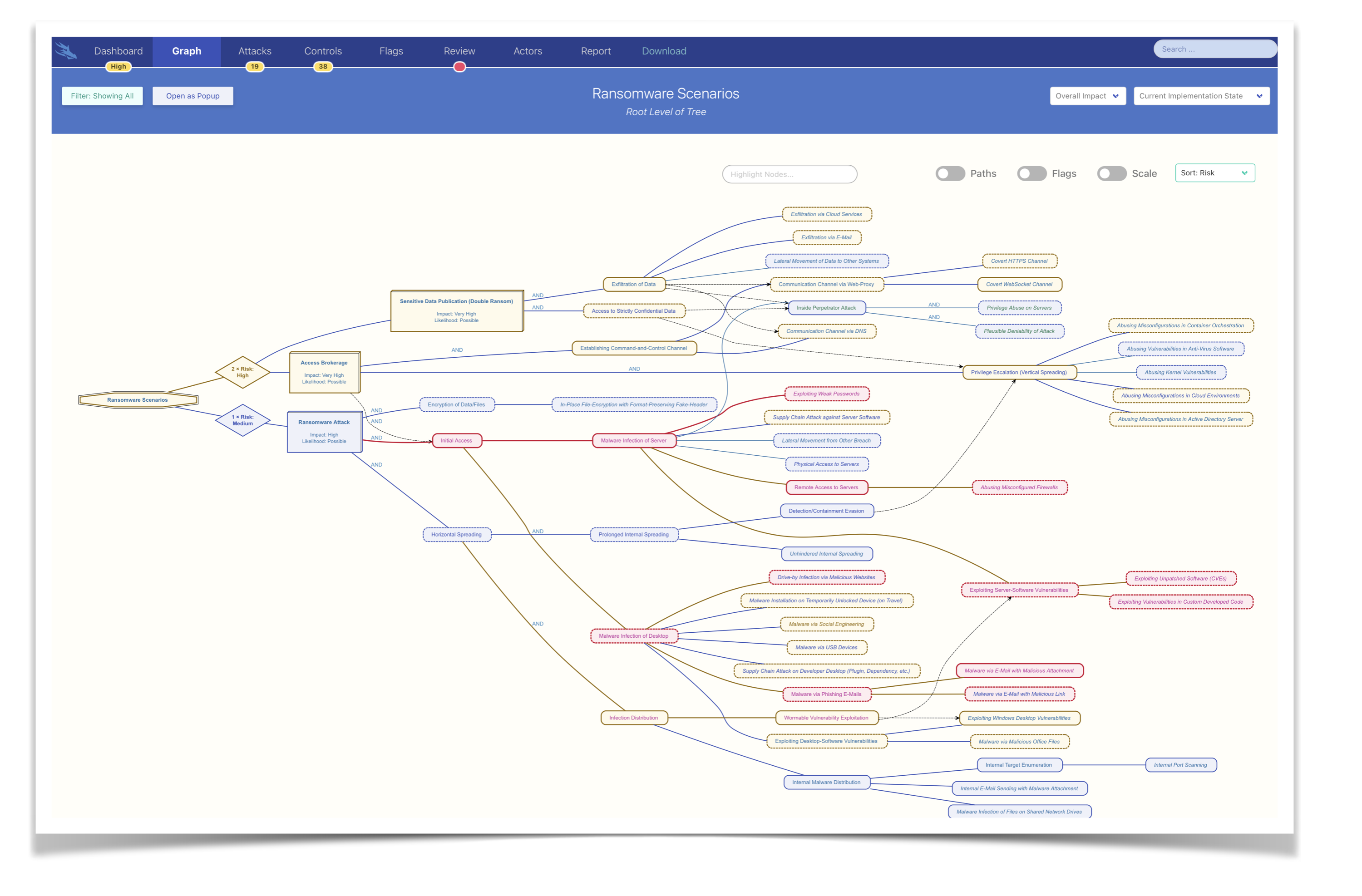This screenshot has width=1362, height=896.
Task: Turn on the Flags toggle switch
Action: coord(1031,174)
